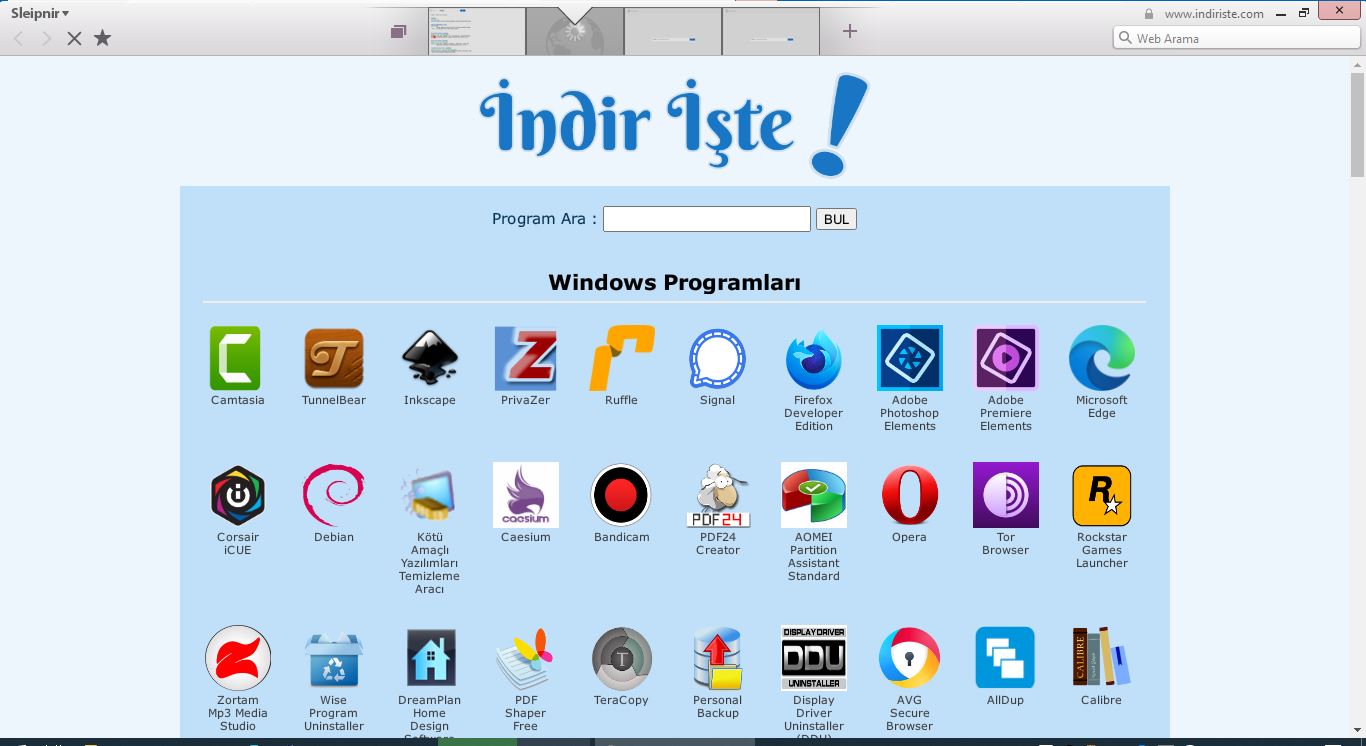Open the Calibre books icon
The width and height of the screenshot is (1366, 746).
(1102, 658)
